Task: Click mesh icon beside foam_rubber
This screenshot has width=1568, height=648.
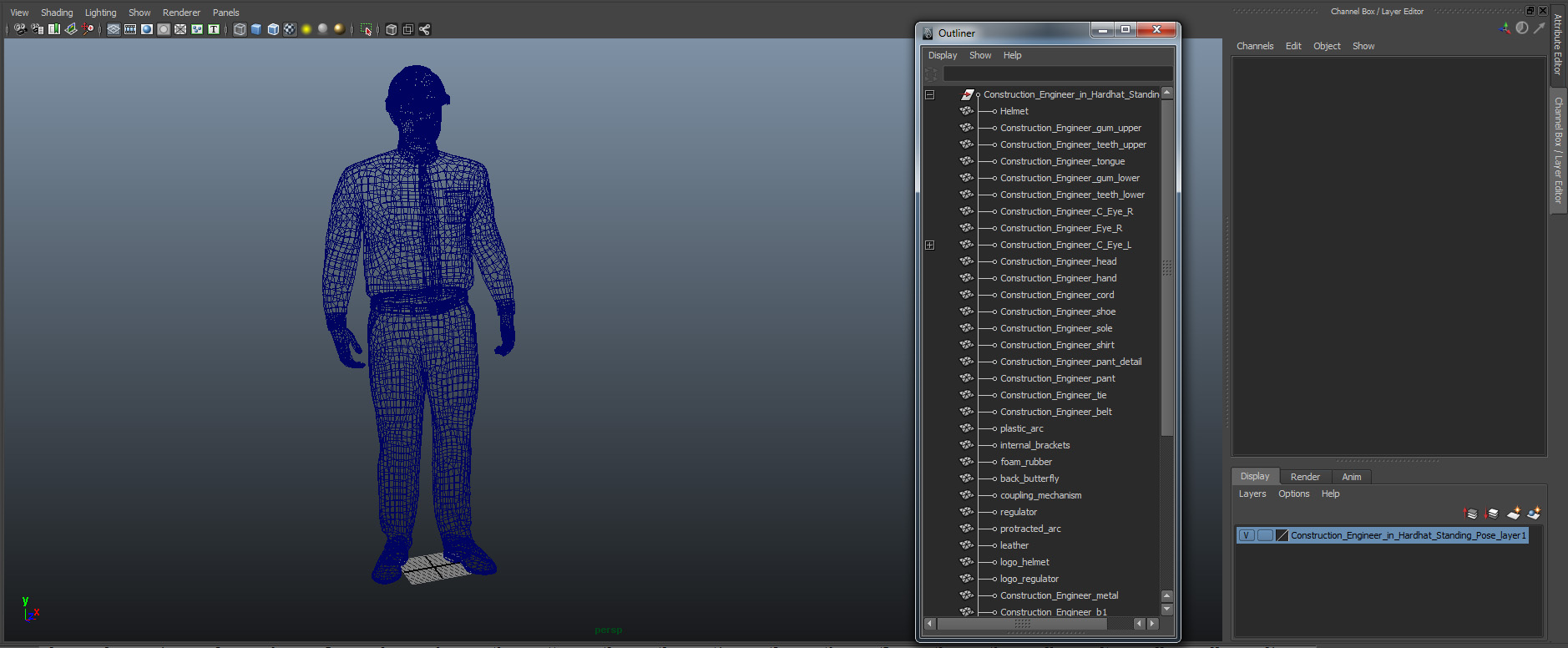Action: coord(966,462)
